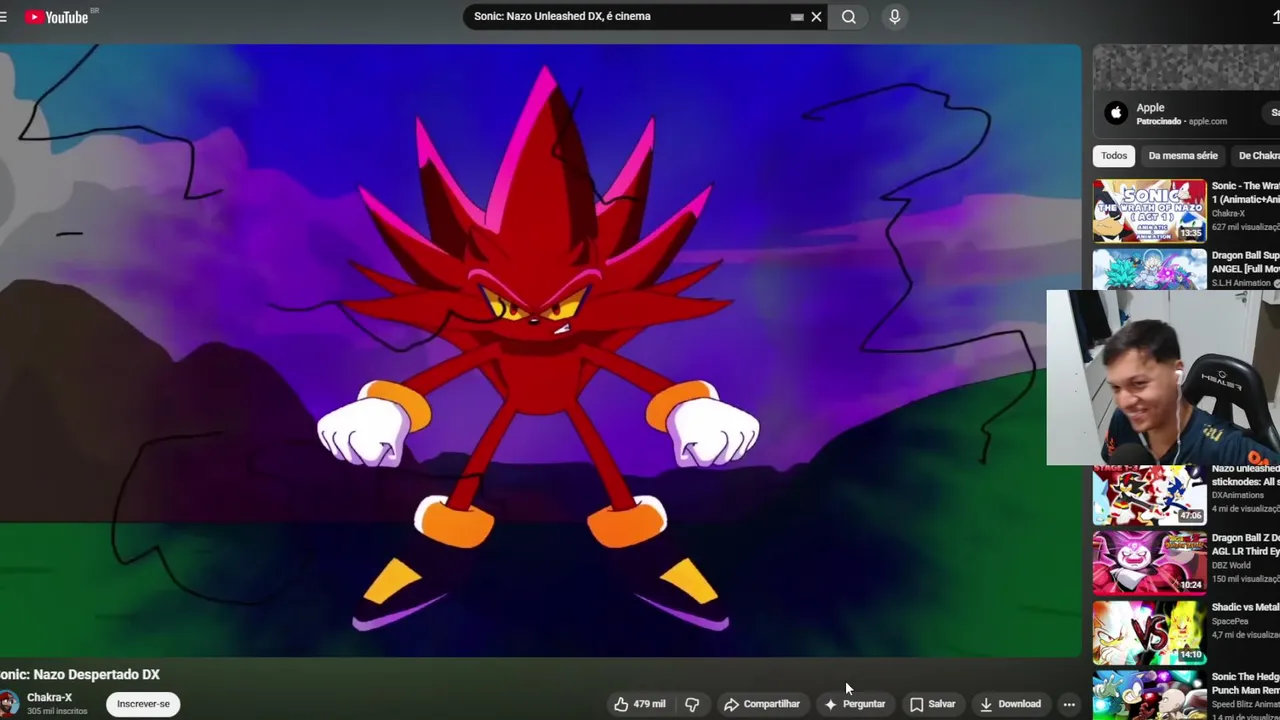The image size is (1280, 720).
Task: Like the video with thumbs up
Action: [x=639, y=704]
